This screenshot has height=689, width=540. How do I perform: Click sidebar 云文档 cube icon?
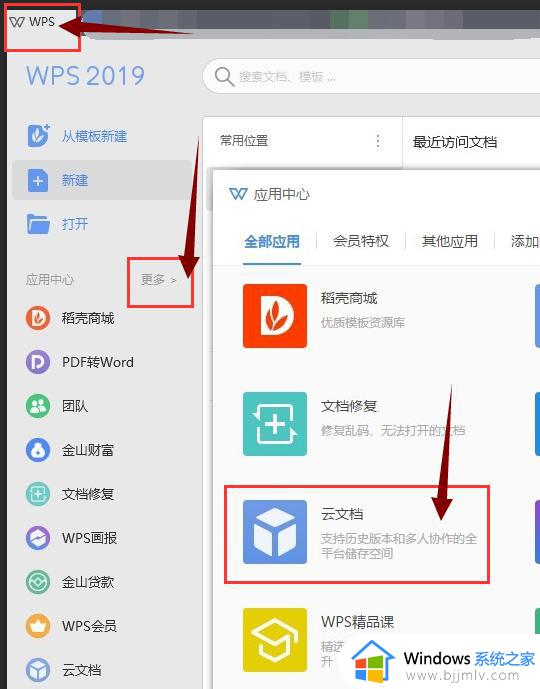[38, 670]
